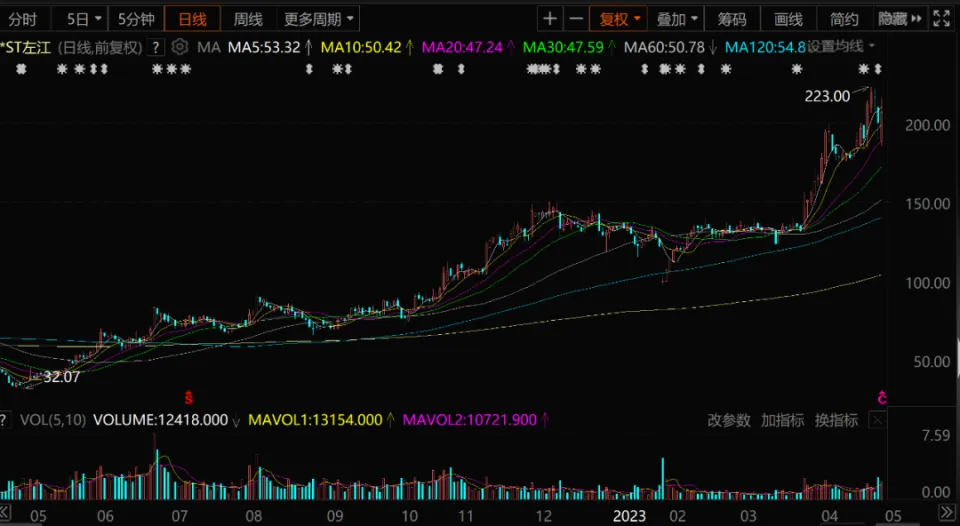The width and height of the screenshot is (960, 526).
Task: Click the 改参数 button
Action: (728, 420)
